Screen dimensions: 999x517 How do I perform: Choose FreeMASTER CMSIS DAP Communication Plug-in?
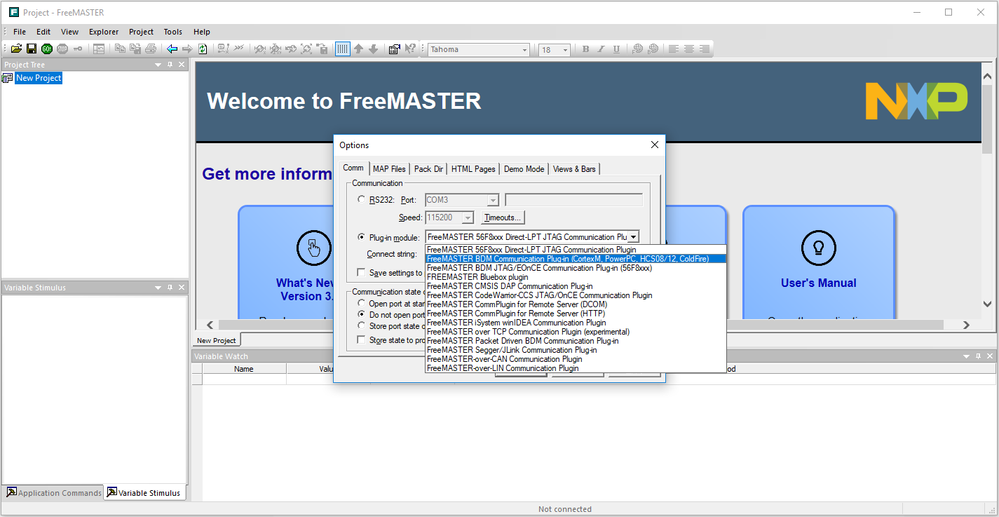510,286
